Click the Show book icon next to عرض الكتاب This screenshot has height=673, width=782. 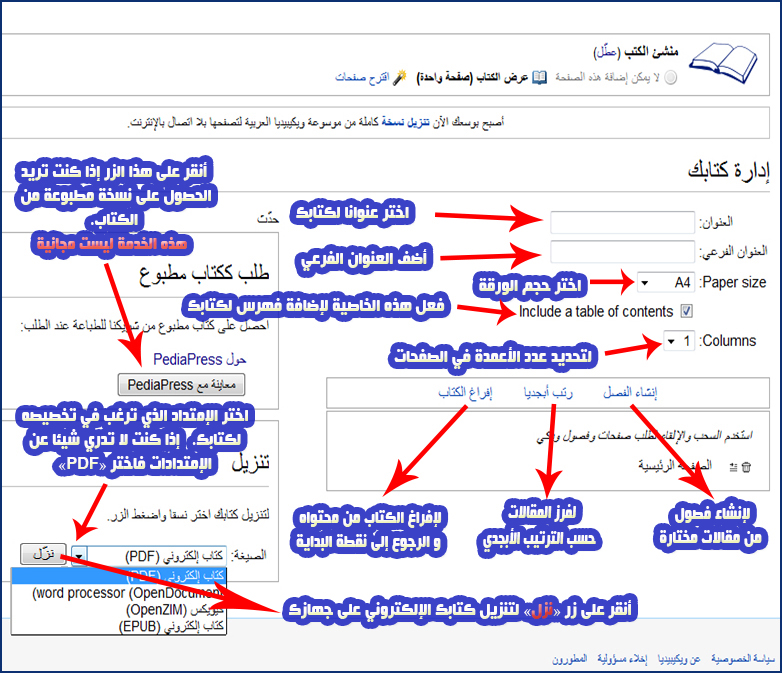click(x=539, y=77)
